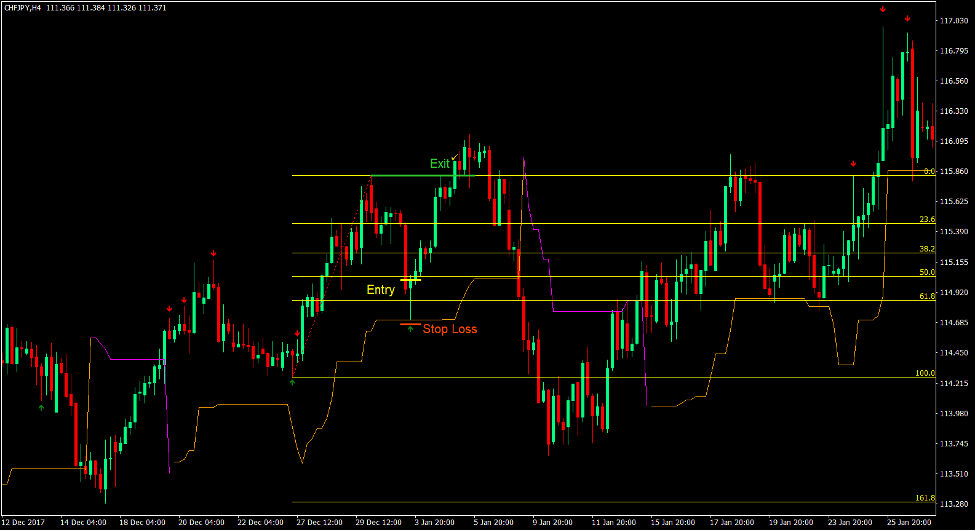Click the topmost red down arrow at upper right
The width and height of the screenshot is (977, 531).
[x=883, y=9]
